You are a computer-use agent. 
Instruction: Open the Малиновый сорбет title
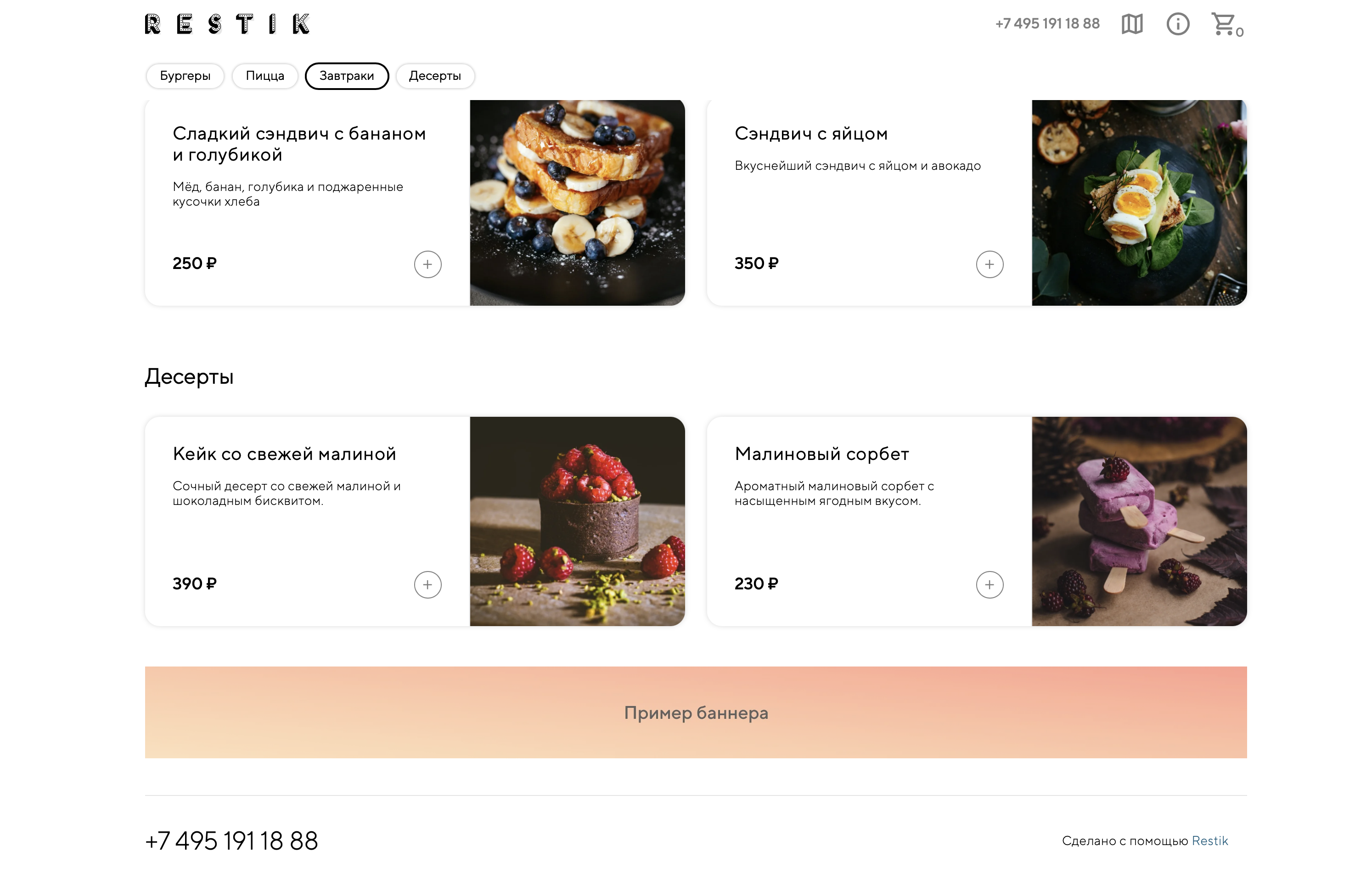point(821,454)
